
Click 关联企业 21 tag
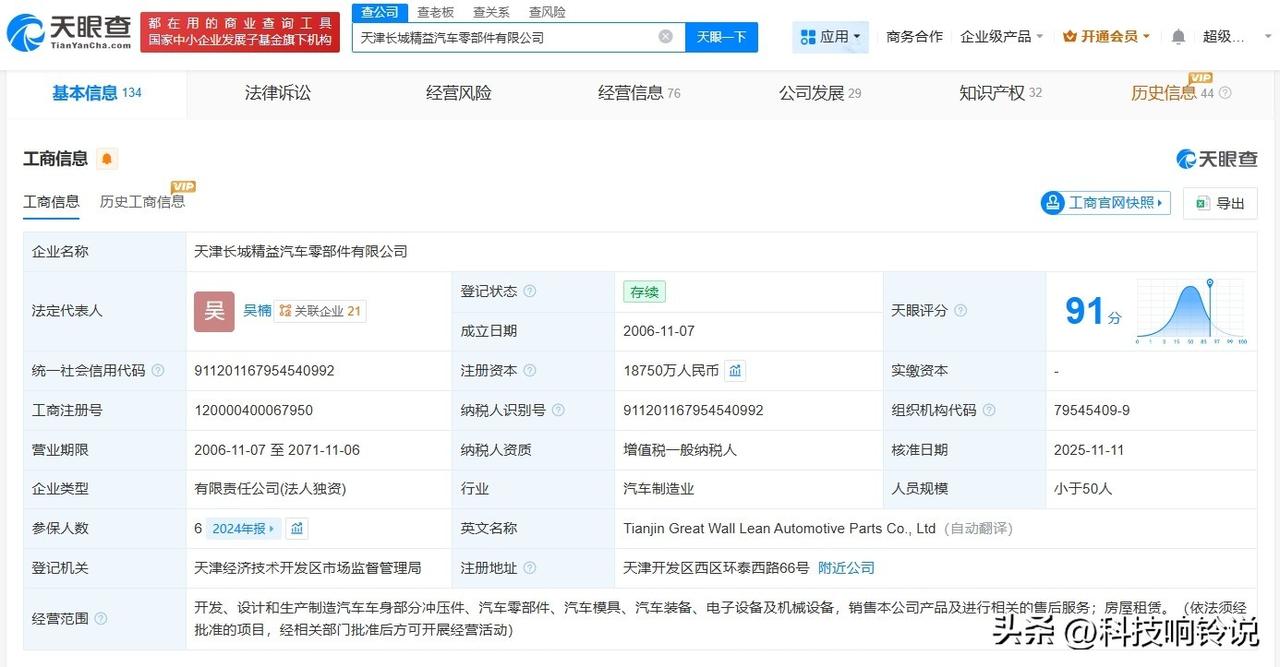pyautogui.click(x=320, y=311)
